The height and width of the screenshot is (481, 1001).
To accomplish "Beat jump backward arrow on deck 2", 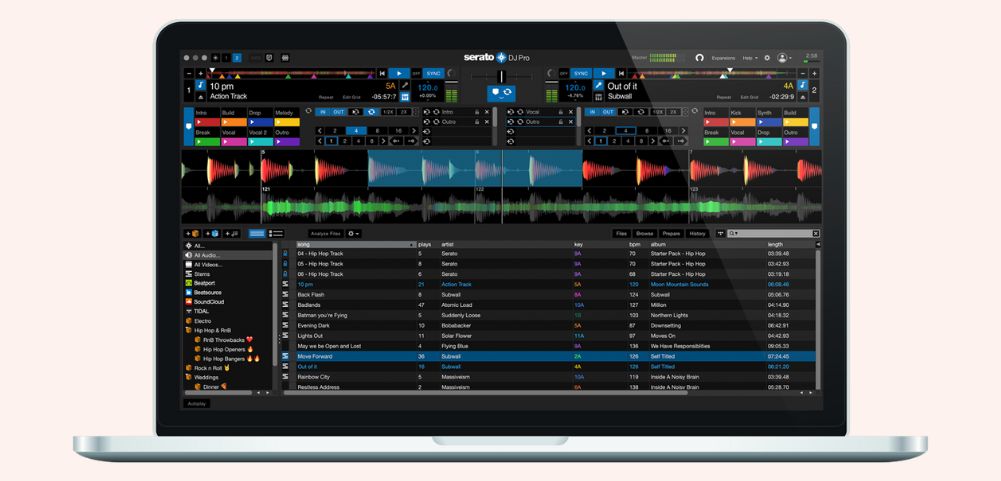I will 665,141.
